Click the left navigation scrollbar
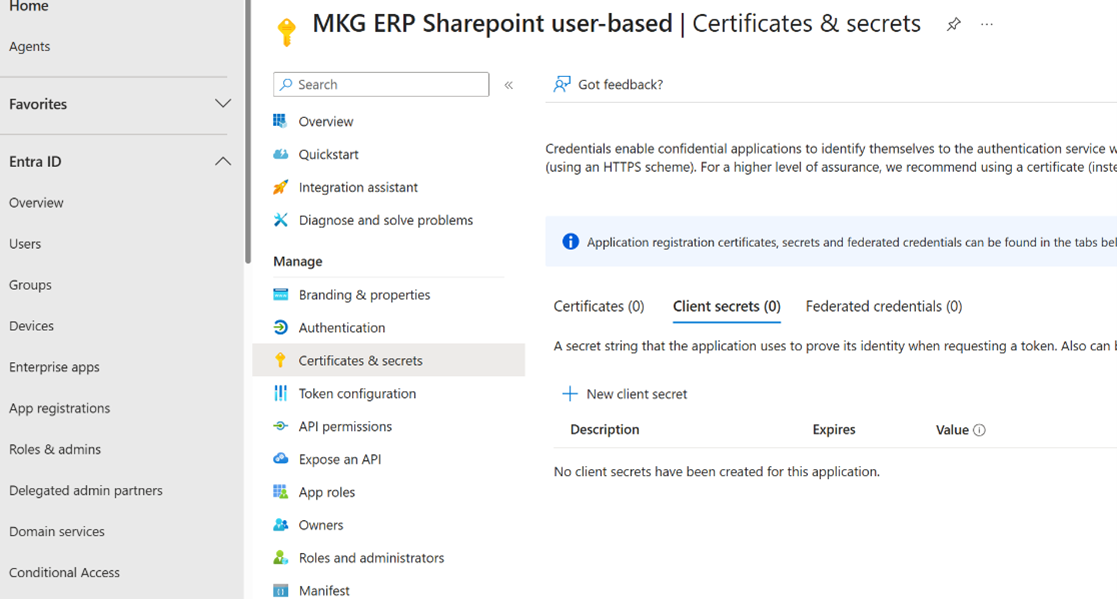Viewport: 1117px width, 599px height. [x=247, y=130]
